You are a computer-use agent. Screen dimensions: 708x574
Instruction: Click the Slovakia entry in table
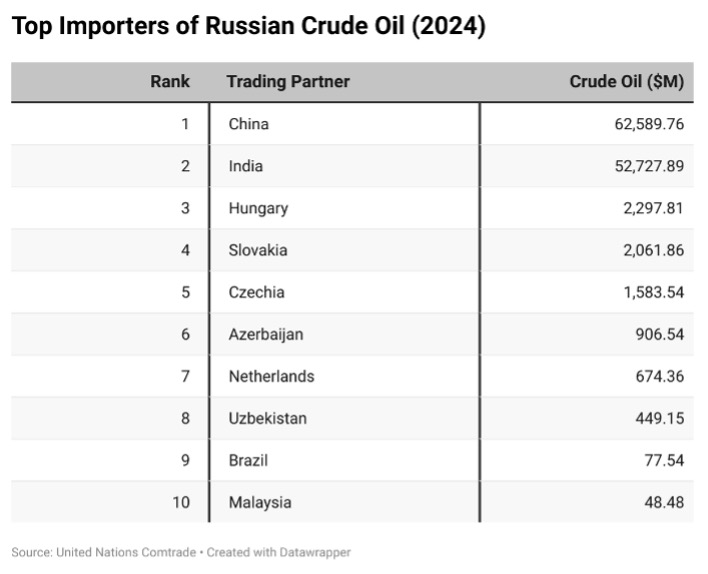[258, 250]
